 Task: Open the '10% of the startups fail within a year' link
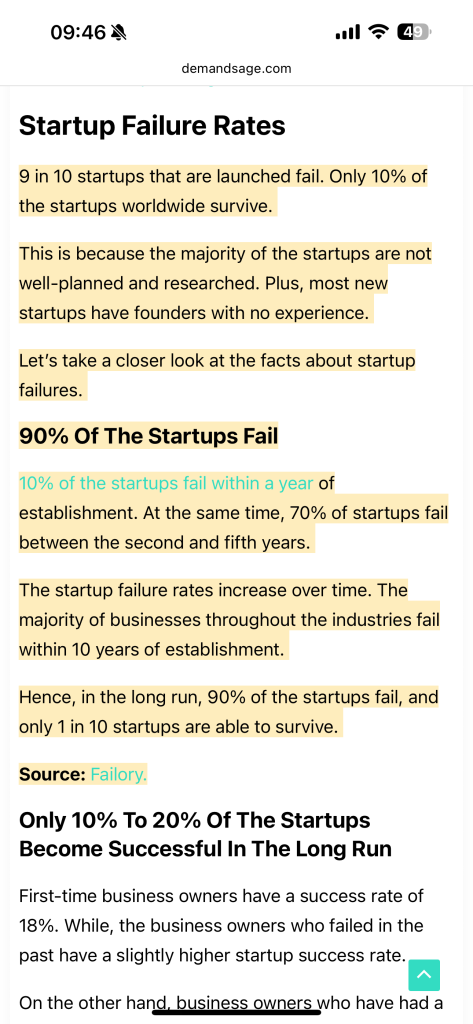click(166, 483)
